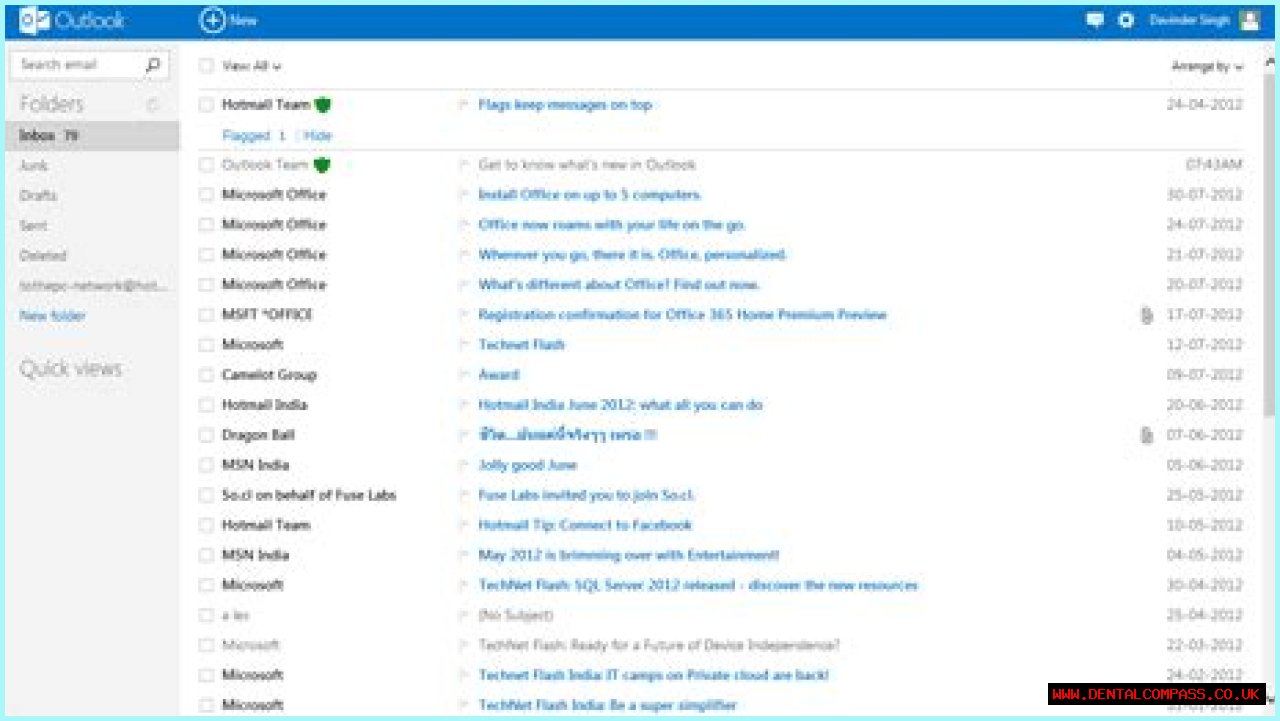The width and height of the screenshot is (1280, 721).
Task: Hide the flagged messages section
Action: click(318, 136)
